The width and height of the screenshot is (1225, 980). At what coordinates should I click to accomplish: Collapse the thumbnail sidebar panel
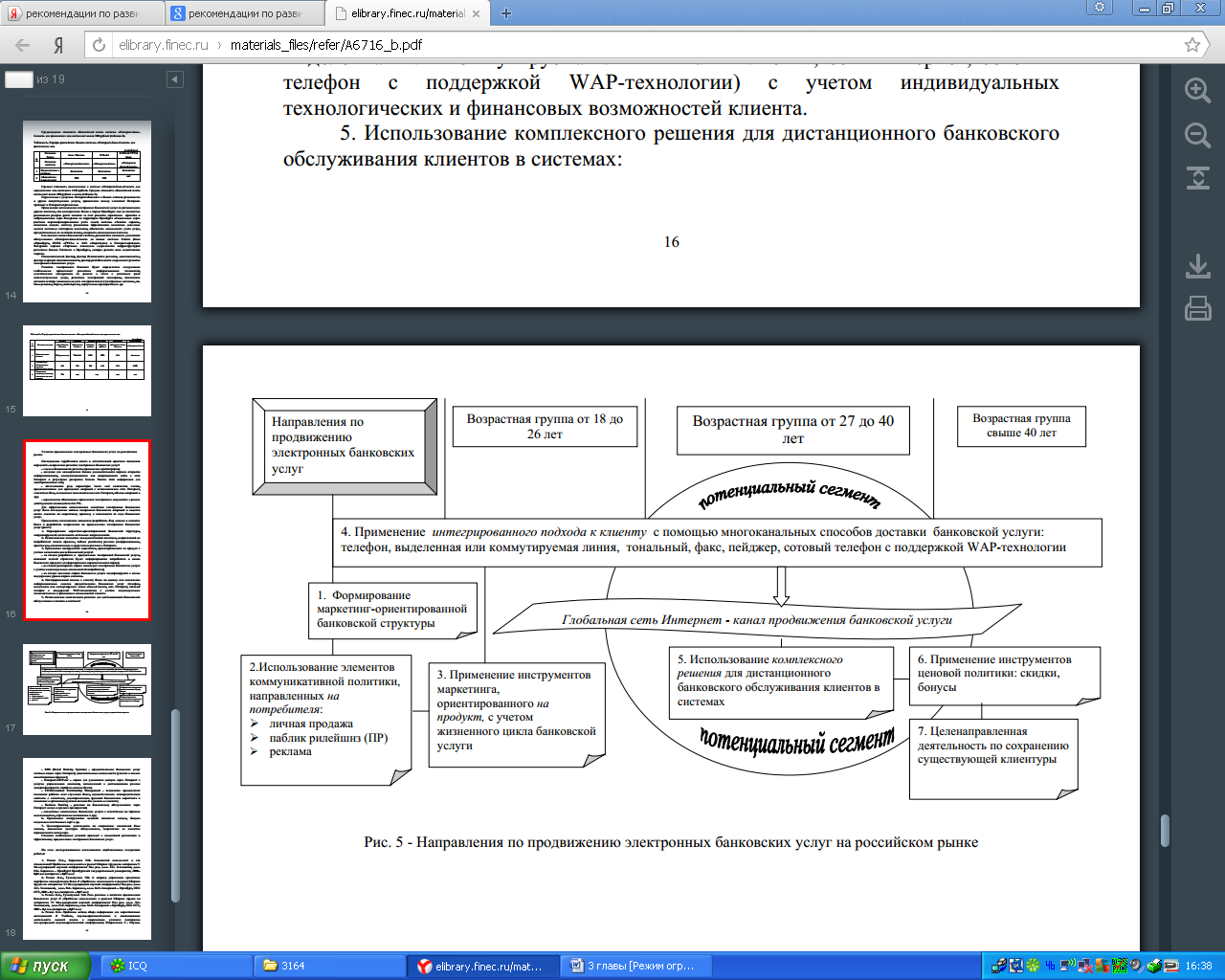[174, 79]
